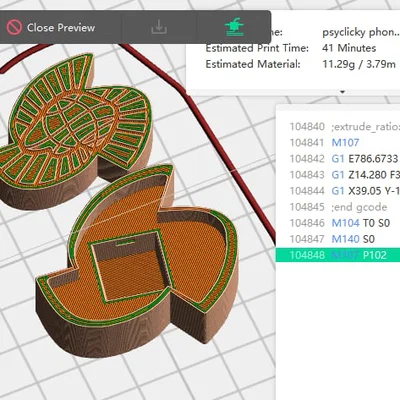This screenshot has width=400, height=400.
Task: Select G-code line 104847 M140 S0
Action: click(x=338, y=239)
